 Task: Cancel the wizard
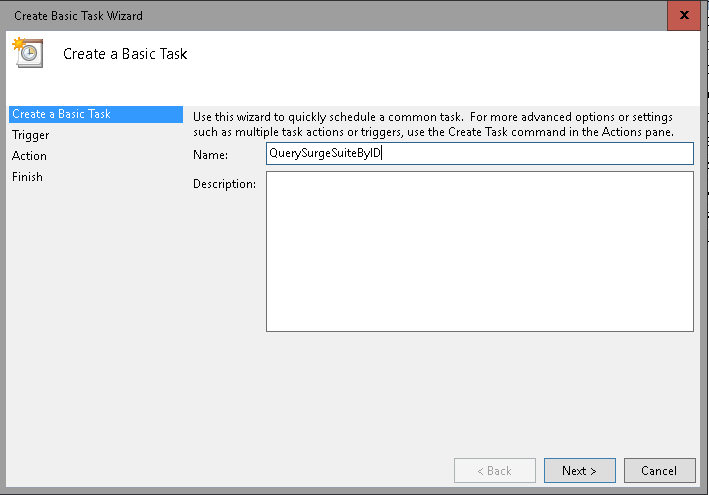pyautogui.click(x=659, y=471)
